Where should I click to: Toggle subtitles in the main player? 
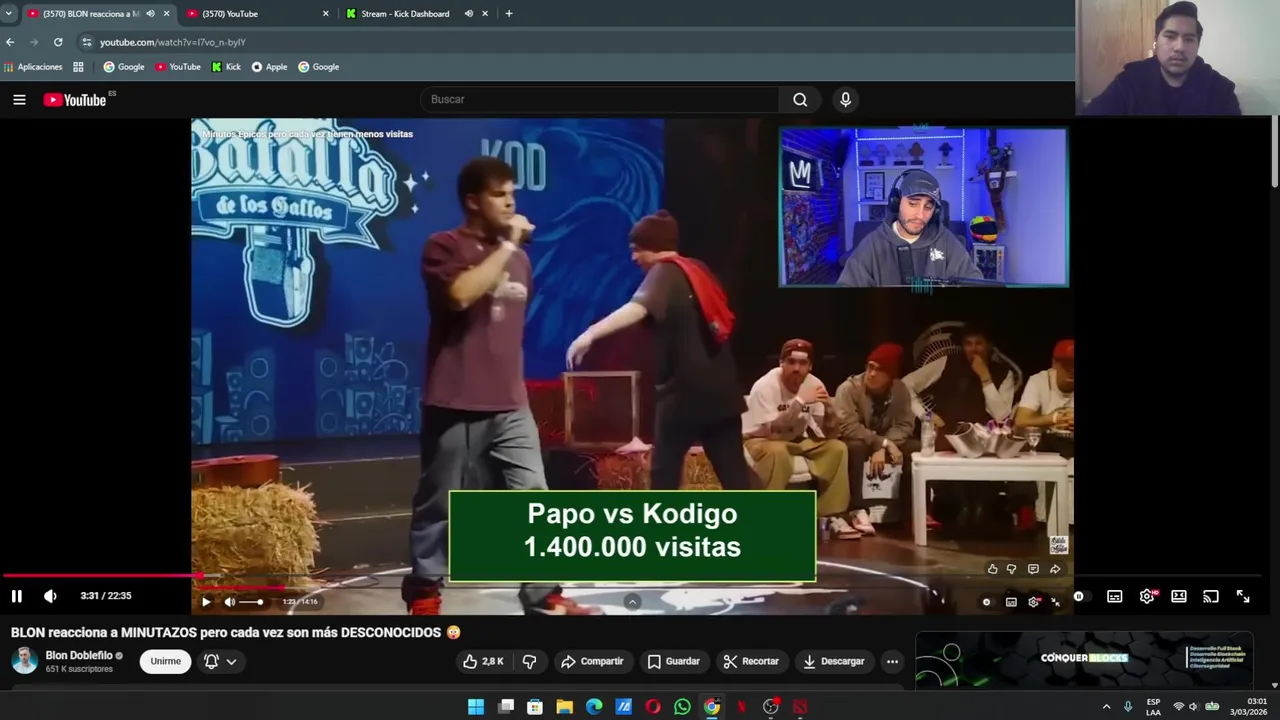point(1114,596)
